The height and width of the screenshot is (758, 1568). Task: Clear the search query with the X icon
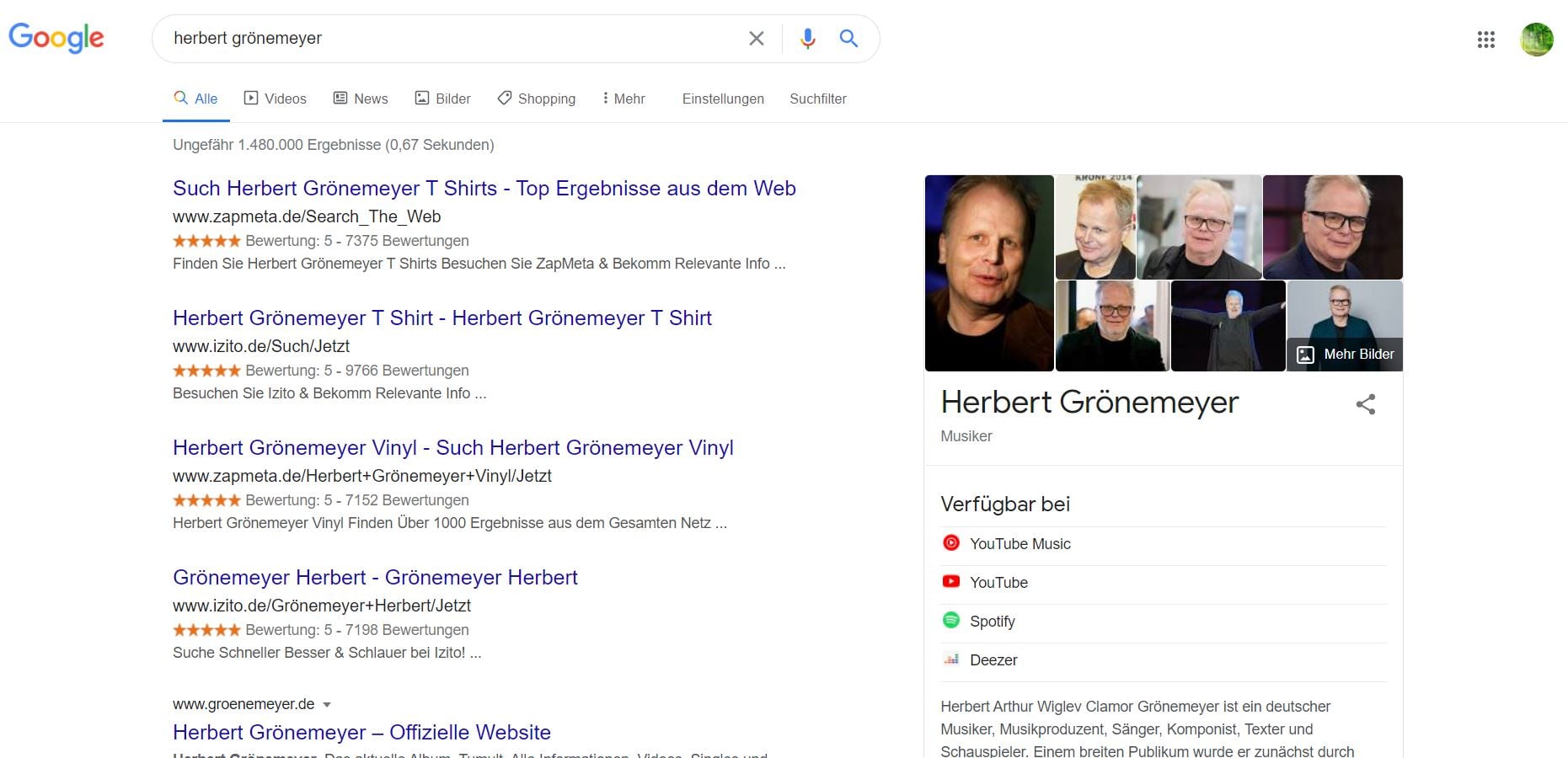pos(757,38)
